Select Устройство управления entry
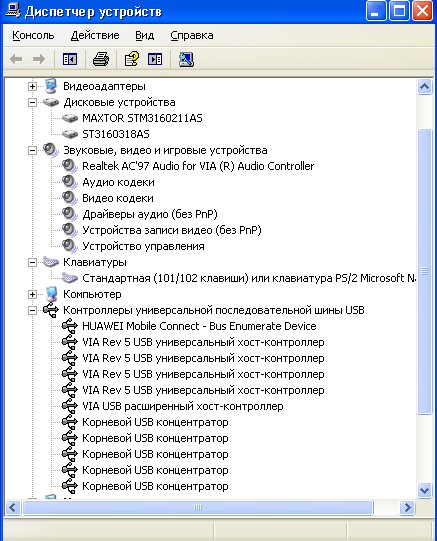Screen dimensions: 437x541 pos(143,246)
